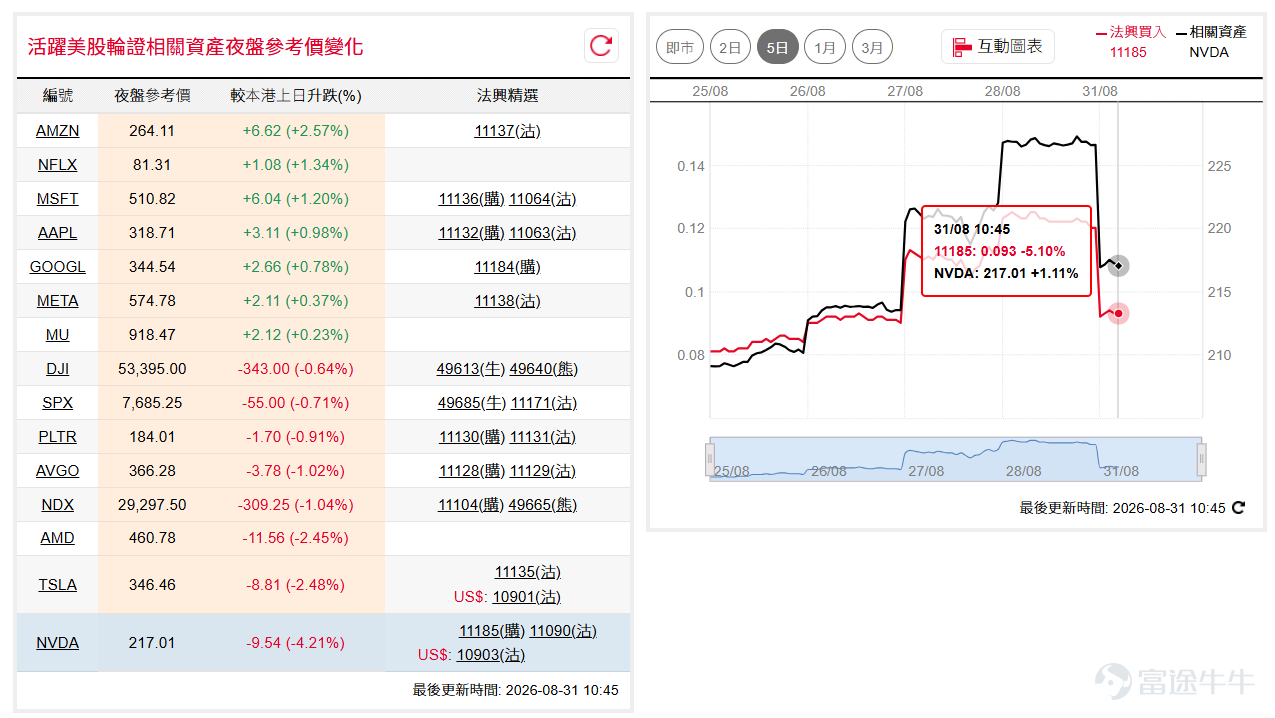The width and height of the screenshot is (1275, 718).
Task: Open the DJI index link
Action: click(57, 369)
